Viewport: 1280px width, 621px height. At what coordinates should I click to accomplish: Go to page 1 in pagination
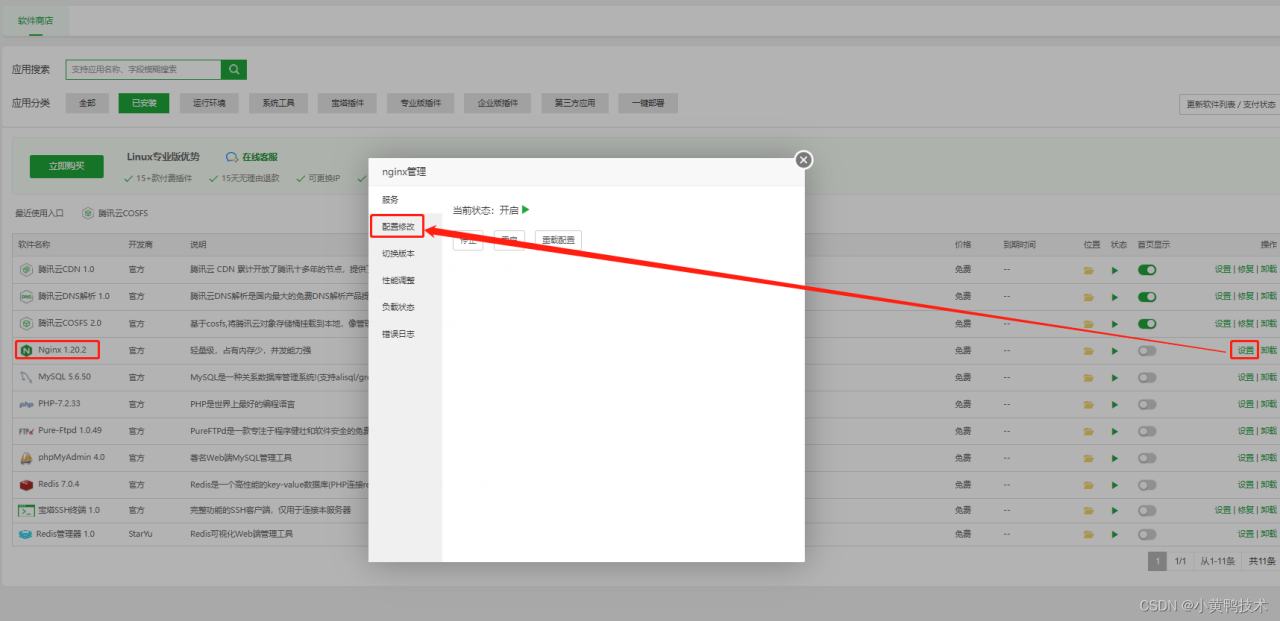click(x=1157, y=562)
